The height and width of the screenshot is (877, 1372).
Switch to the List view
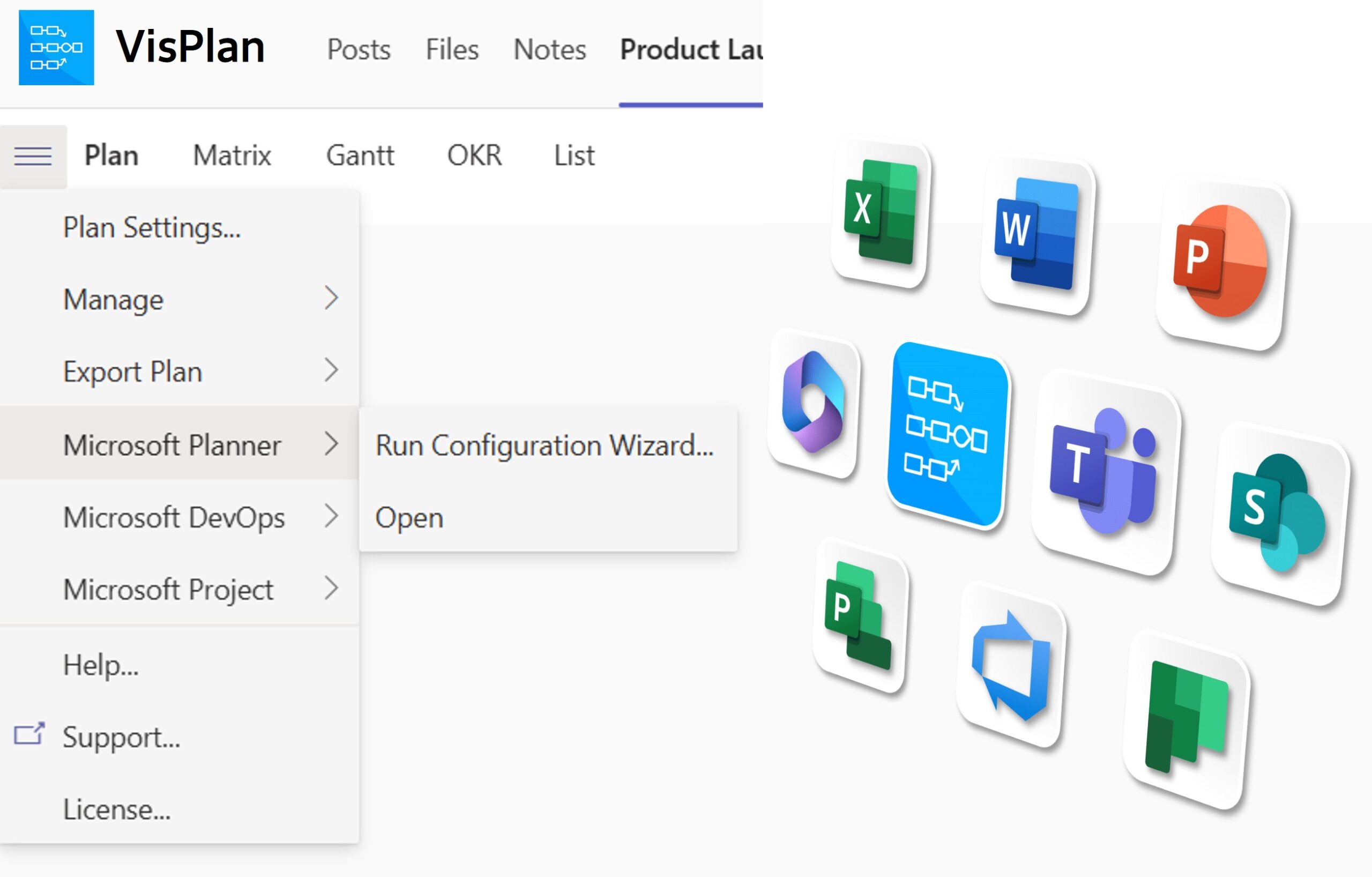tap(574, 155)
